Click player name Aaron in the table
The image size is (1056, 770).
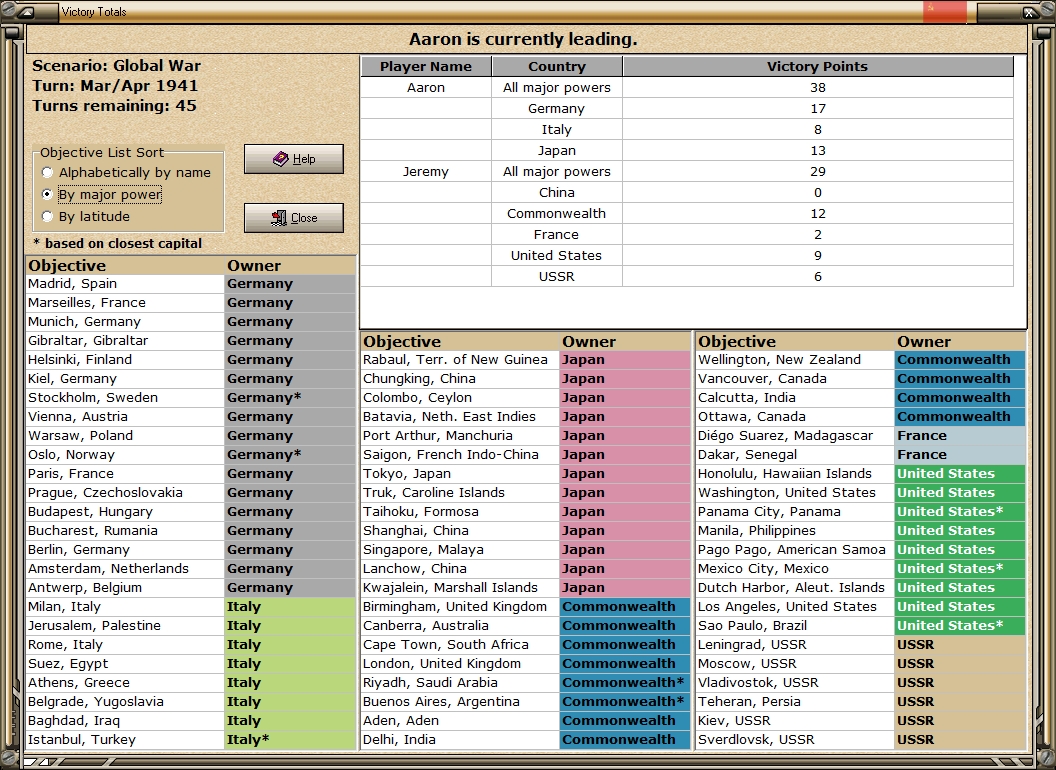(x=426, y=88)
